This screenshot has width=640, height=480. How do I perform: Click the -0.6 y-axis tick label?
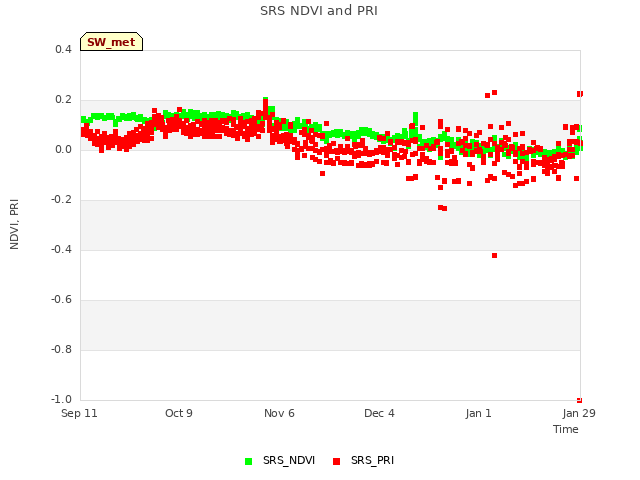click(61, 300)
